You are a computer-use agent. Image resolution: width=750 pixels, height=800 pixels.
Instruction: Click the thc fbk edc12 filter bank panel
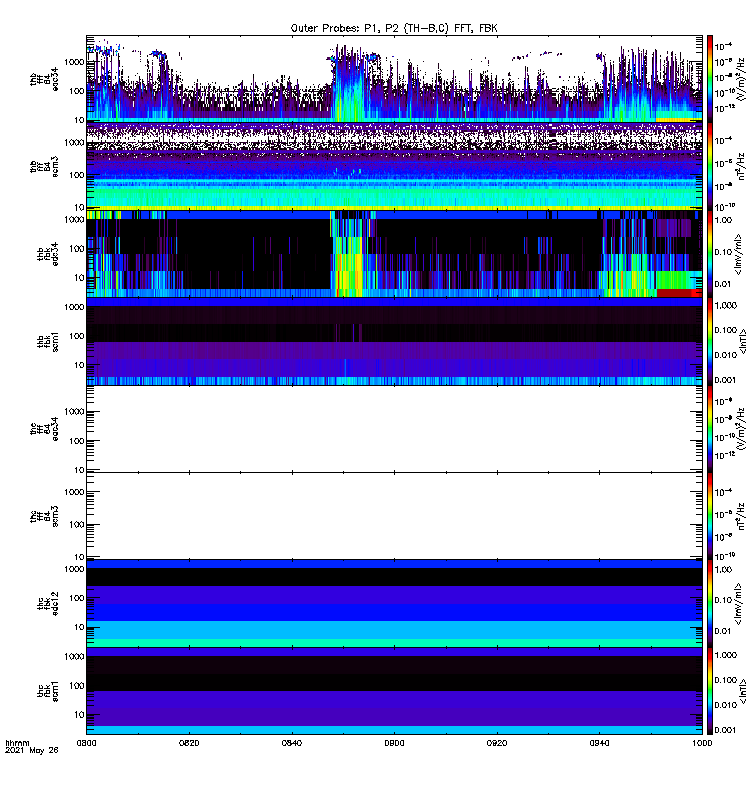(394, 604)
